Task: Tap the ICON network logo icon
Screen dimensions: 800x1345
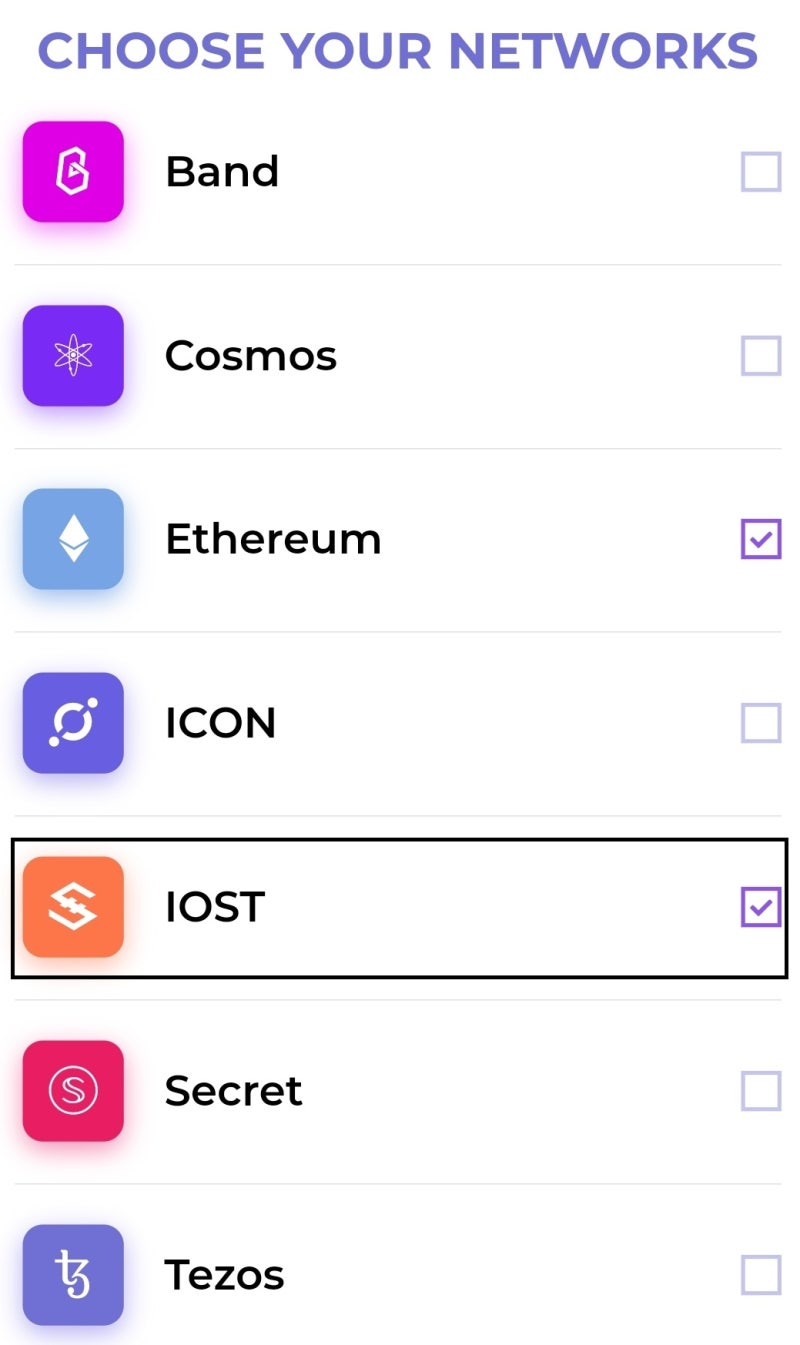Action: coord(73,723)
